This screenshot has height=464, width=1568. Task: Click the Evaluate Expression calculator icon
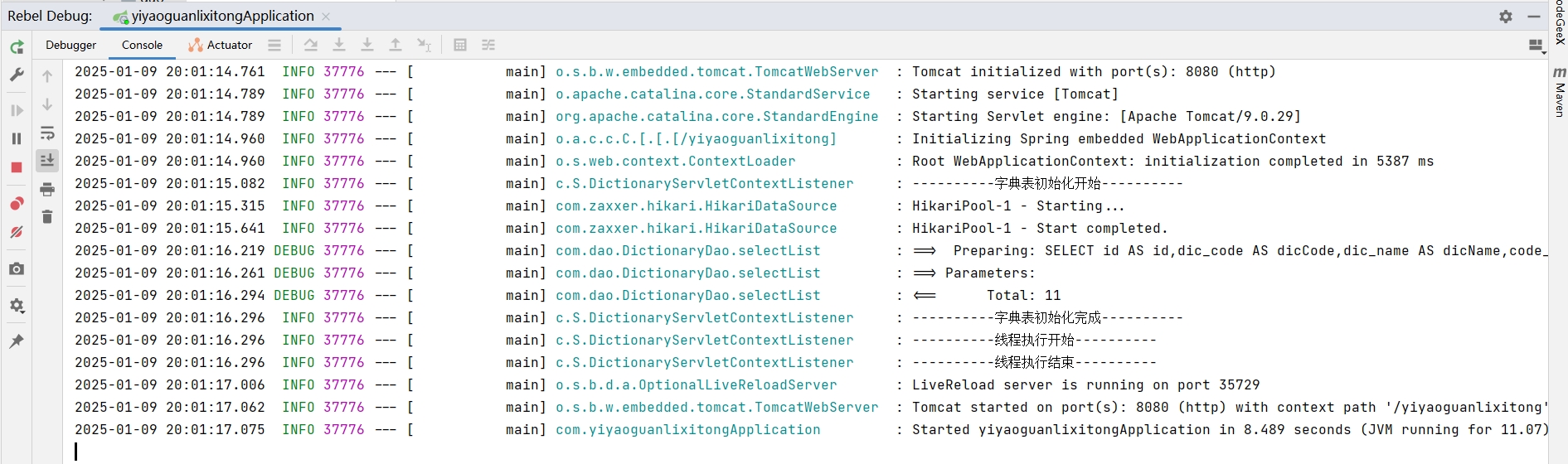460,46
